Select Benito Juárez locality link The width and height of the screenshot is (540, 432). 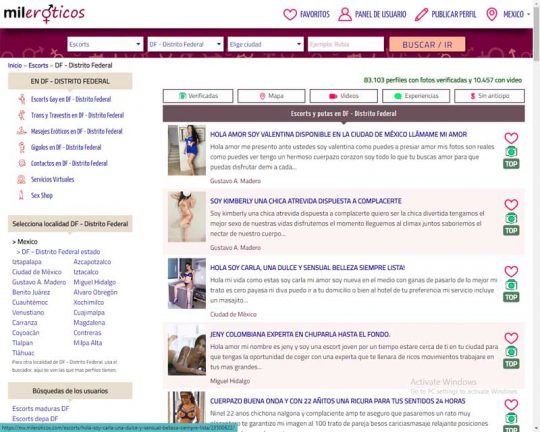click(31, 292)
